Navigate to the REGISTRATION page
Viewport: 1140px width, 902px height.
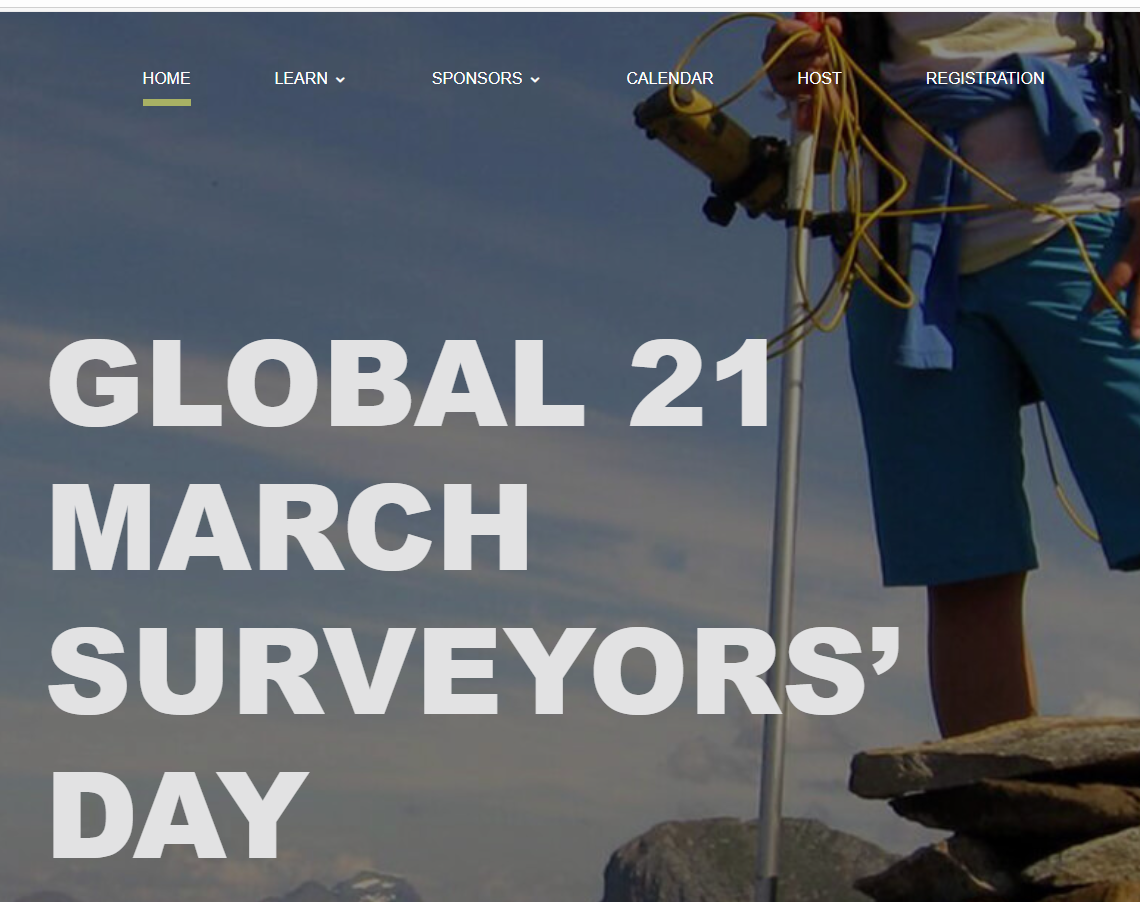click(984, 78)
